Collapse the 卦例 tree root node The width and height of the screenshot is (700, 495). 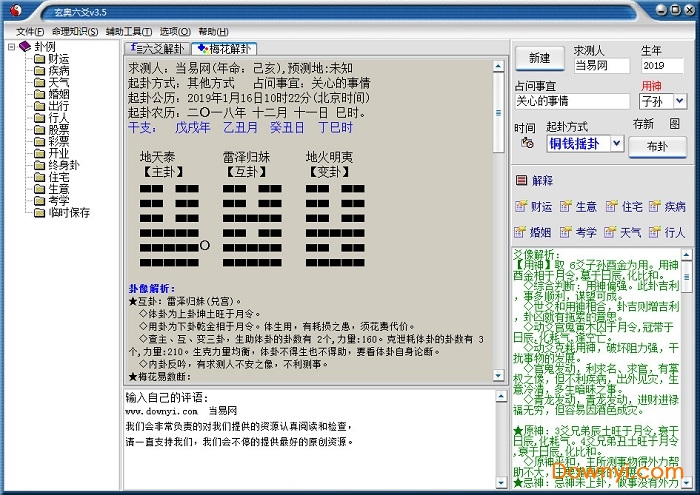(11, 46)
